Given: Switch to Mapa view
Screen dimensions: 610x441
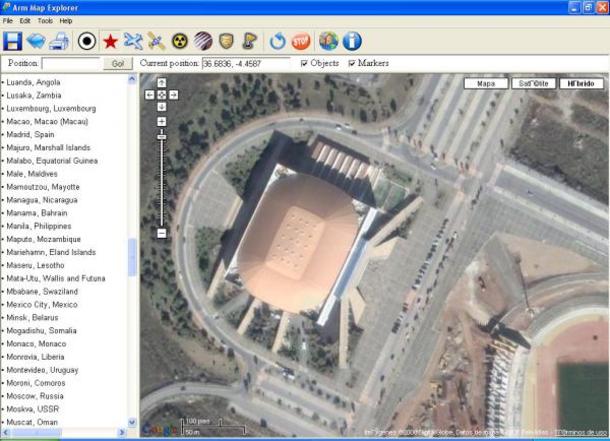Looking at the screenshot, I should (486, 83).
